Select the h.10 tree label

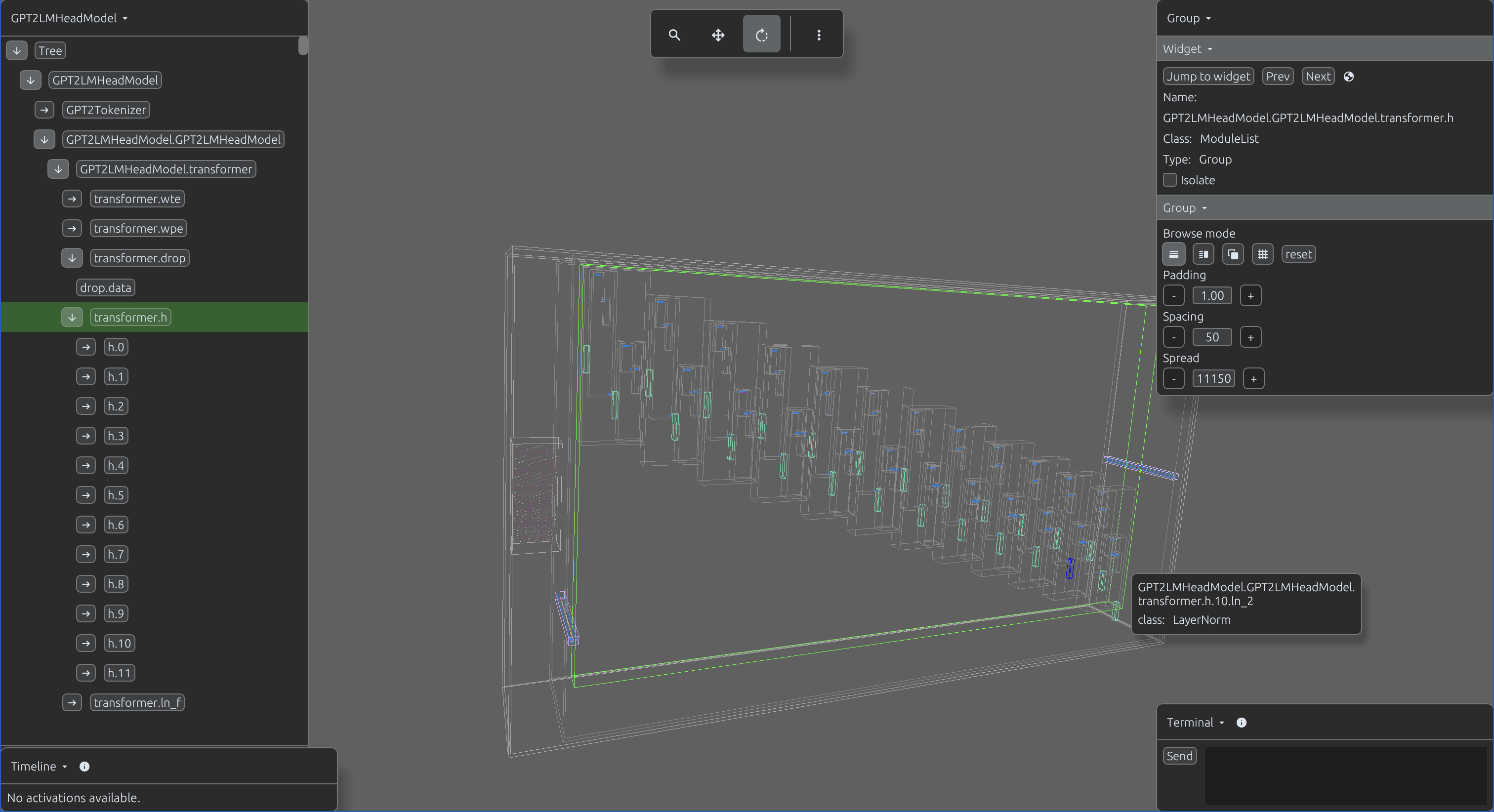[x=120, y=643]
